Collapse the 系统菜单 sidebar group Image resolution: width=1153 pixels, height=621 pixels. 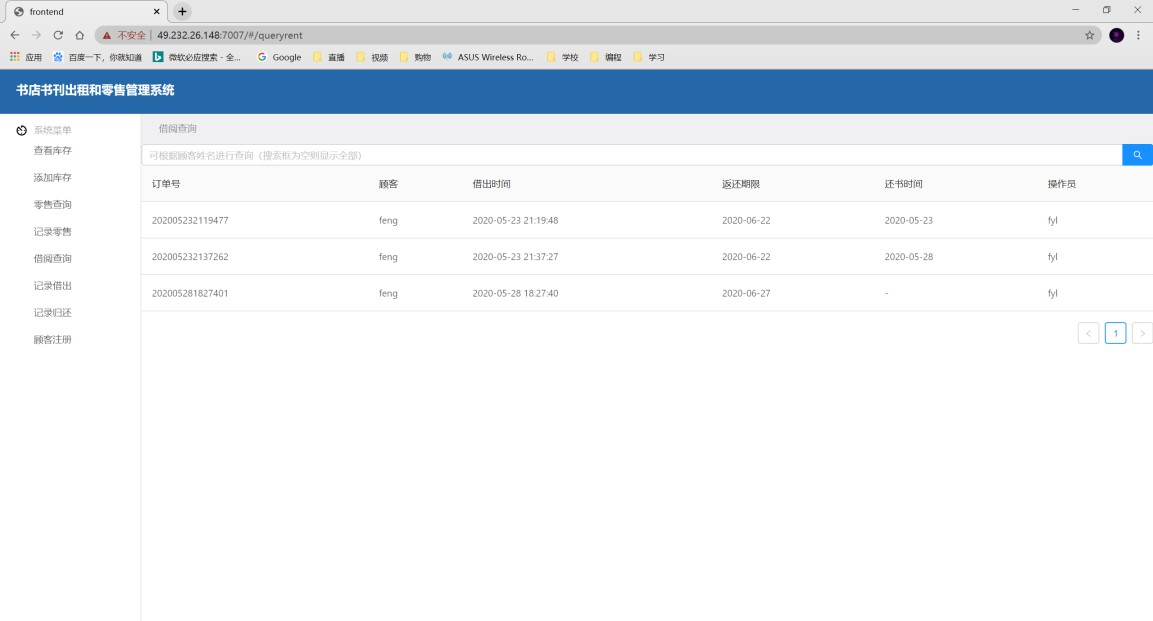pyautogui.click(x=52, y=131)
